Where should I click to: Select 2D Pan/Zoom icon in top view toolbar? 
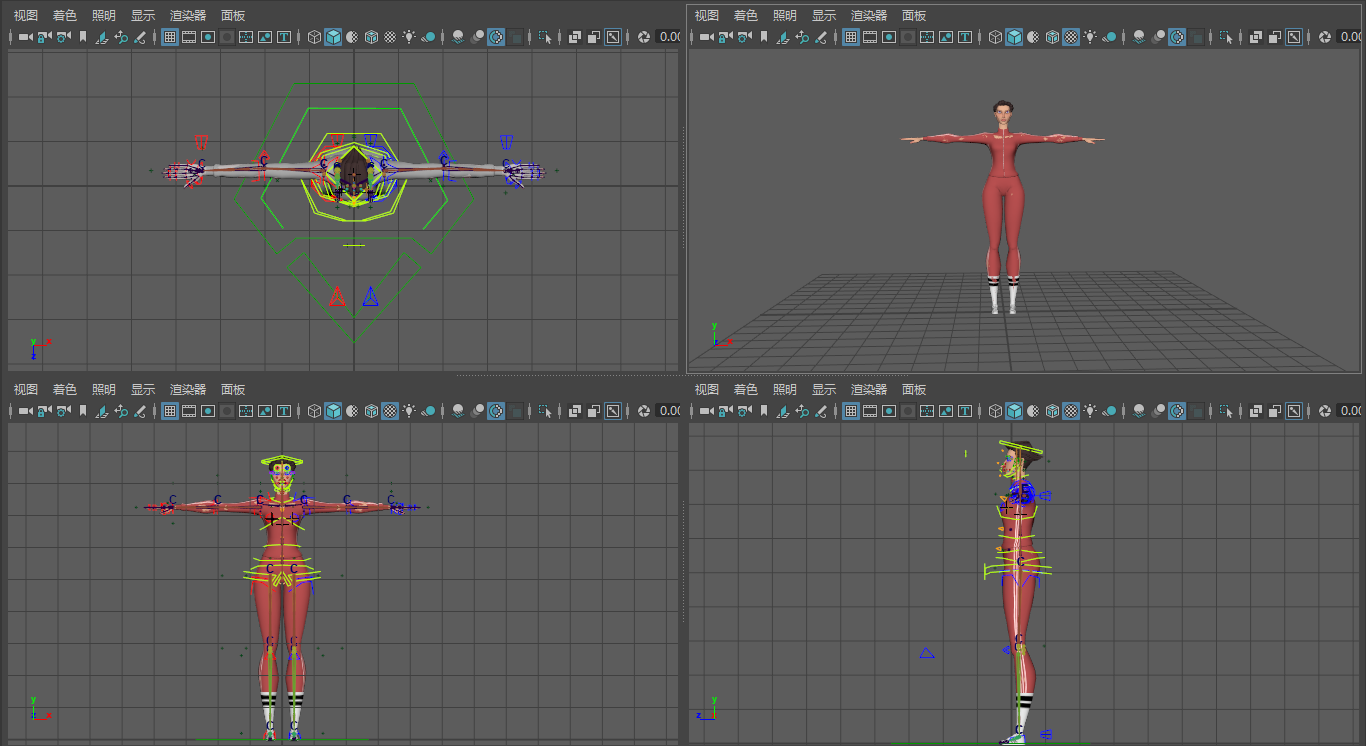(120, 37)
